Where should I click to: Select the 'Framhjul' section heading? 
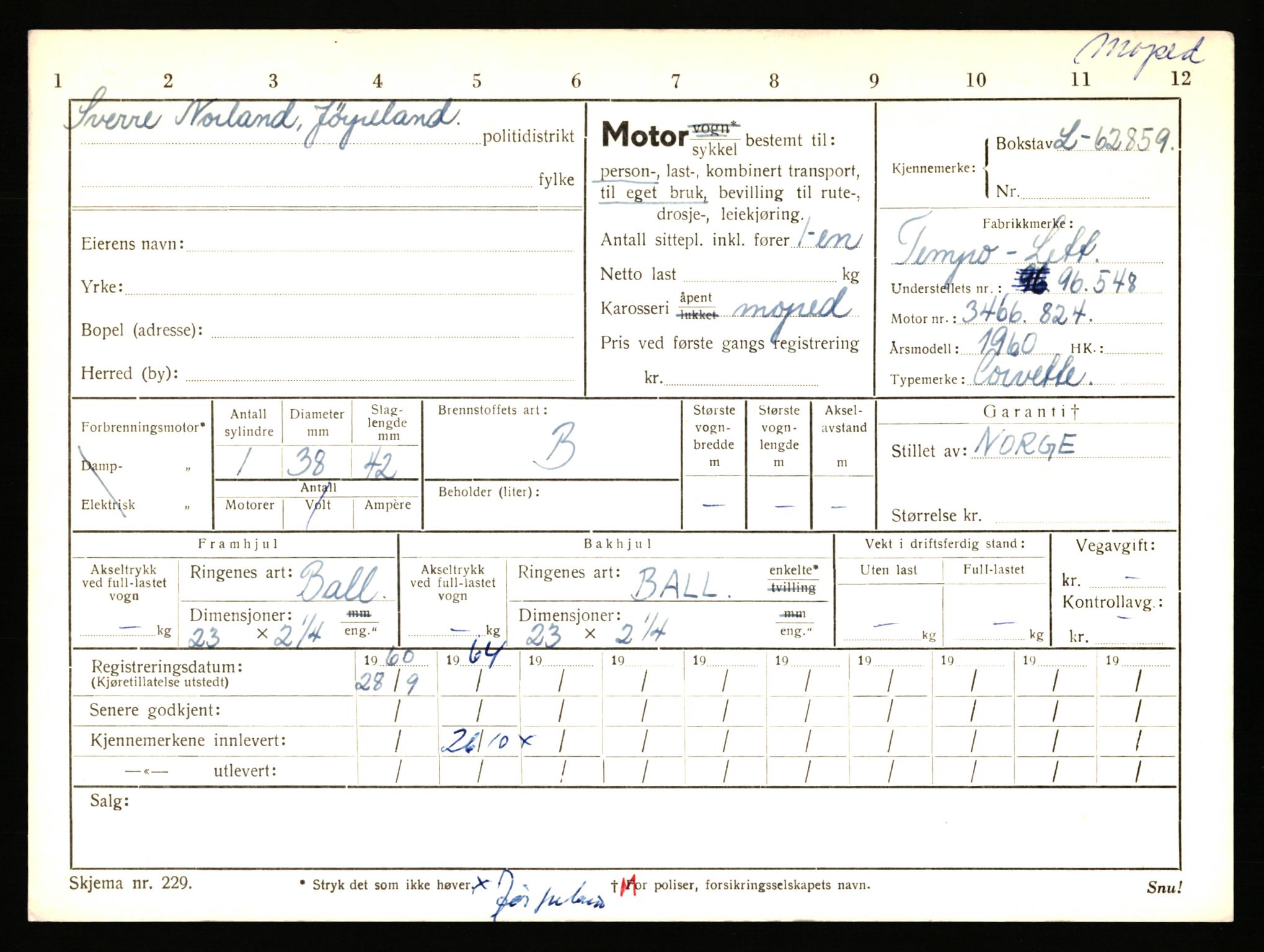pyautogui.click(x=239, y=544)
